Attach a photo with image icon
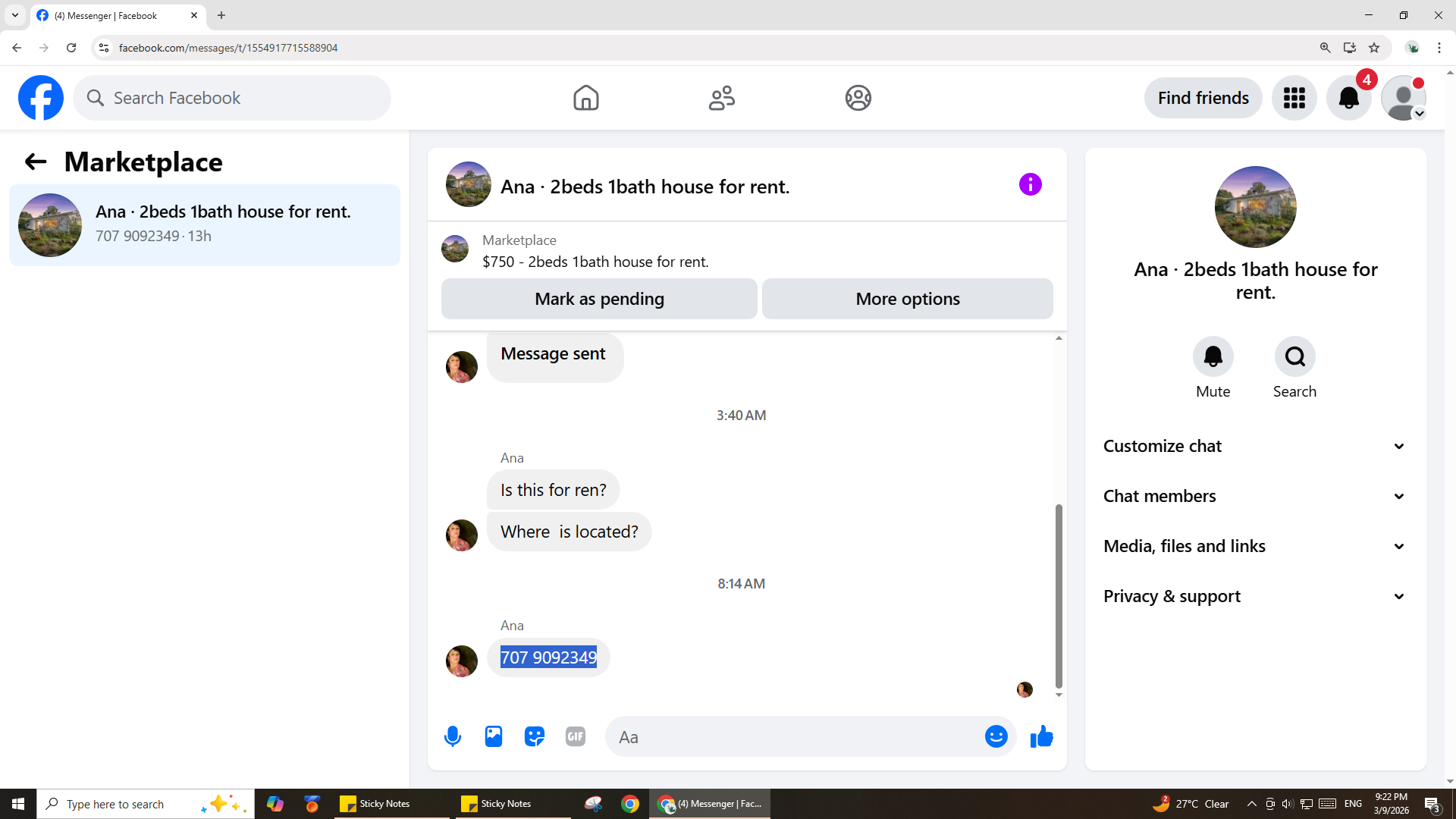The image size is (1456, 819). pos(494,736)
